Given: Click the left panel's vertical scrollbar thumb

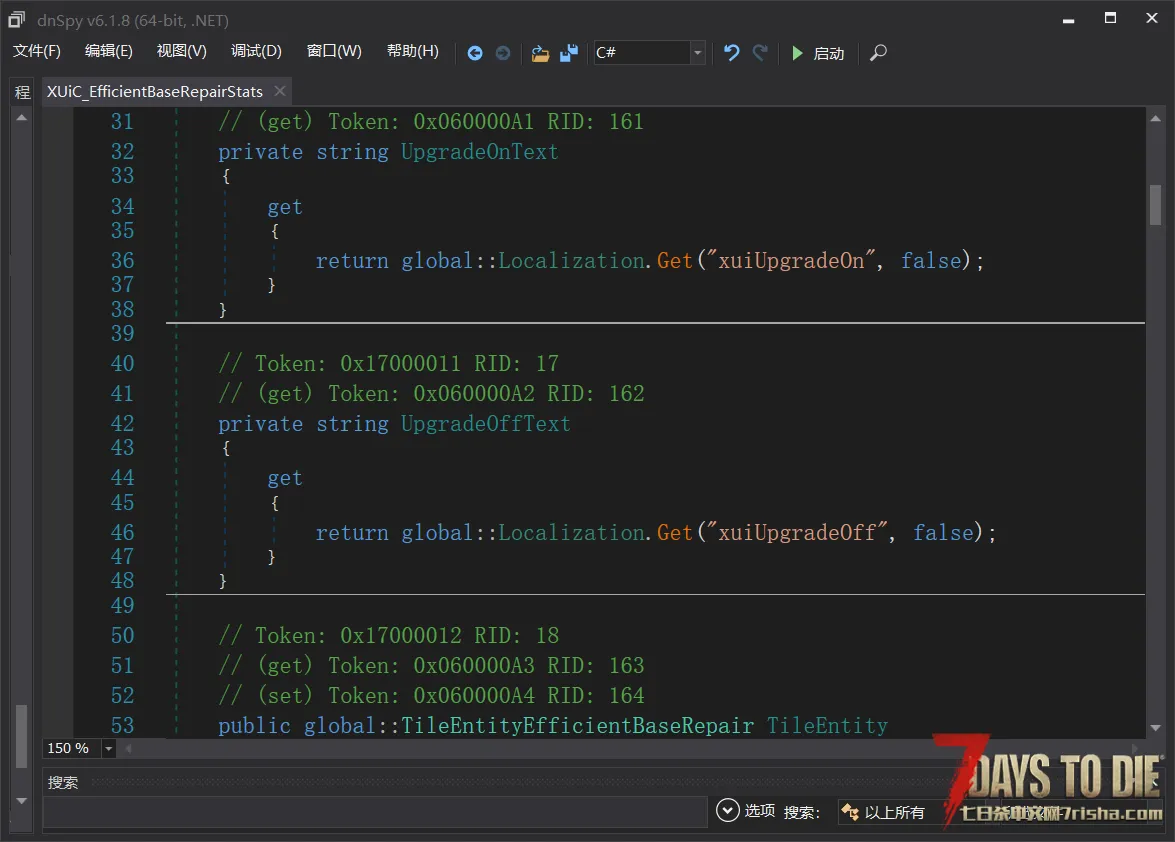Looking at the screenshot, I should coord(22,736).
